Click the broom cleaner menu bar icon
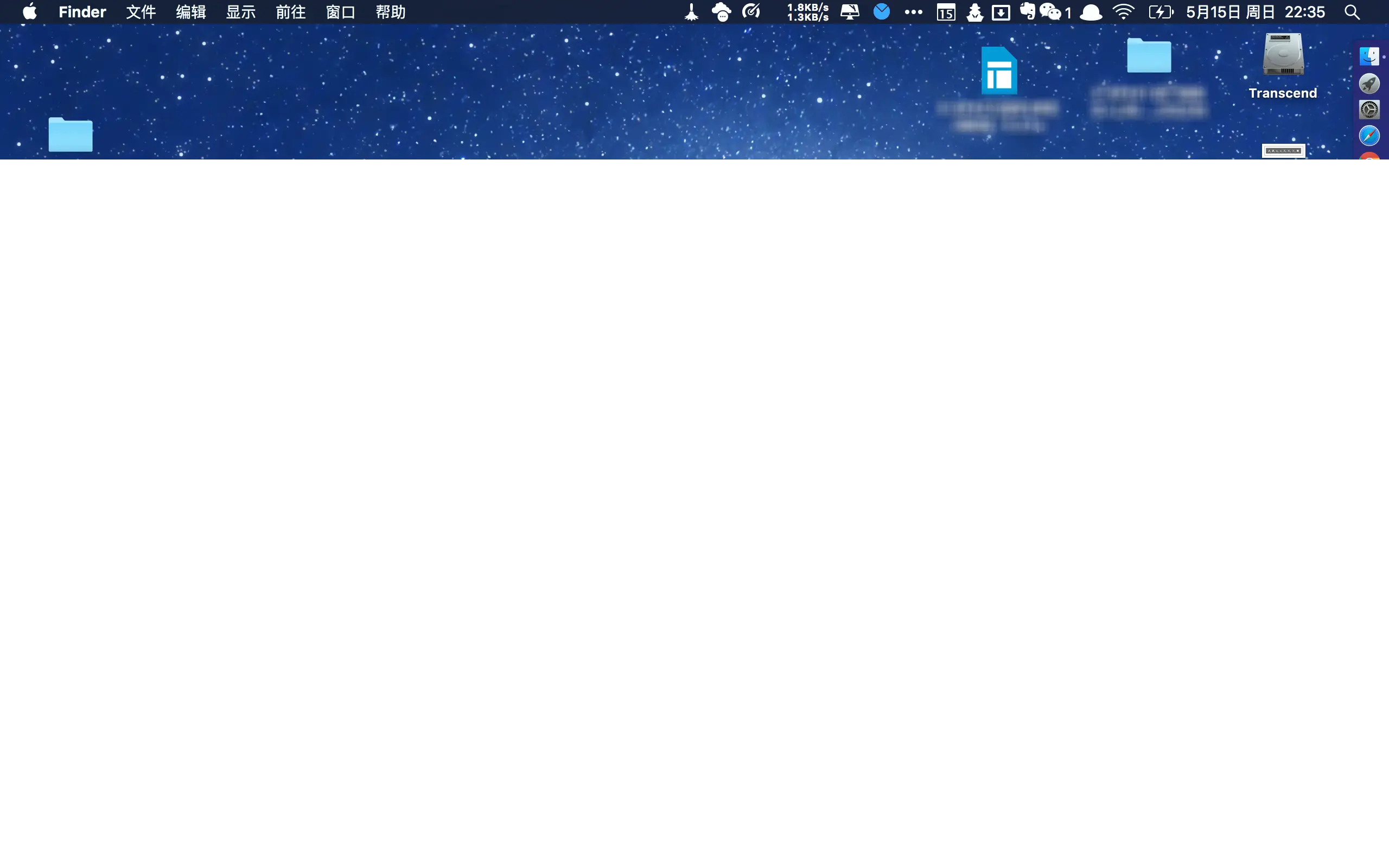 (x=692, y=12)
